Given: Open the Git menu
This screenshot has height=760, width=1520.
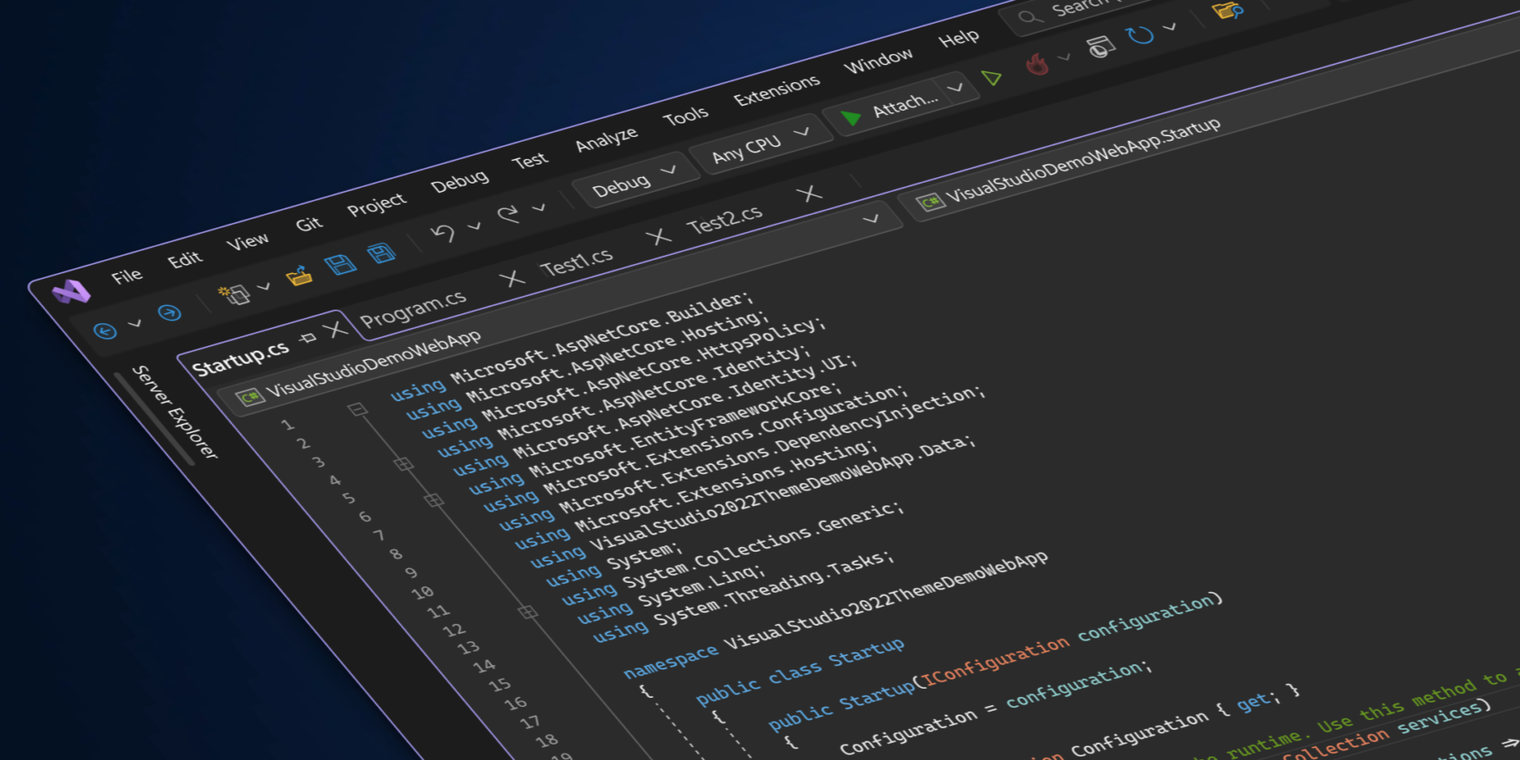Looking at the screenshot, I should [309, 224].
